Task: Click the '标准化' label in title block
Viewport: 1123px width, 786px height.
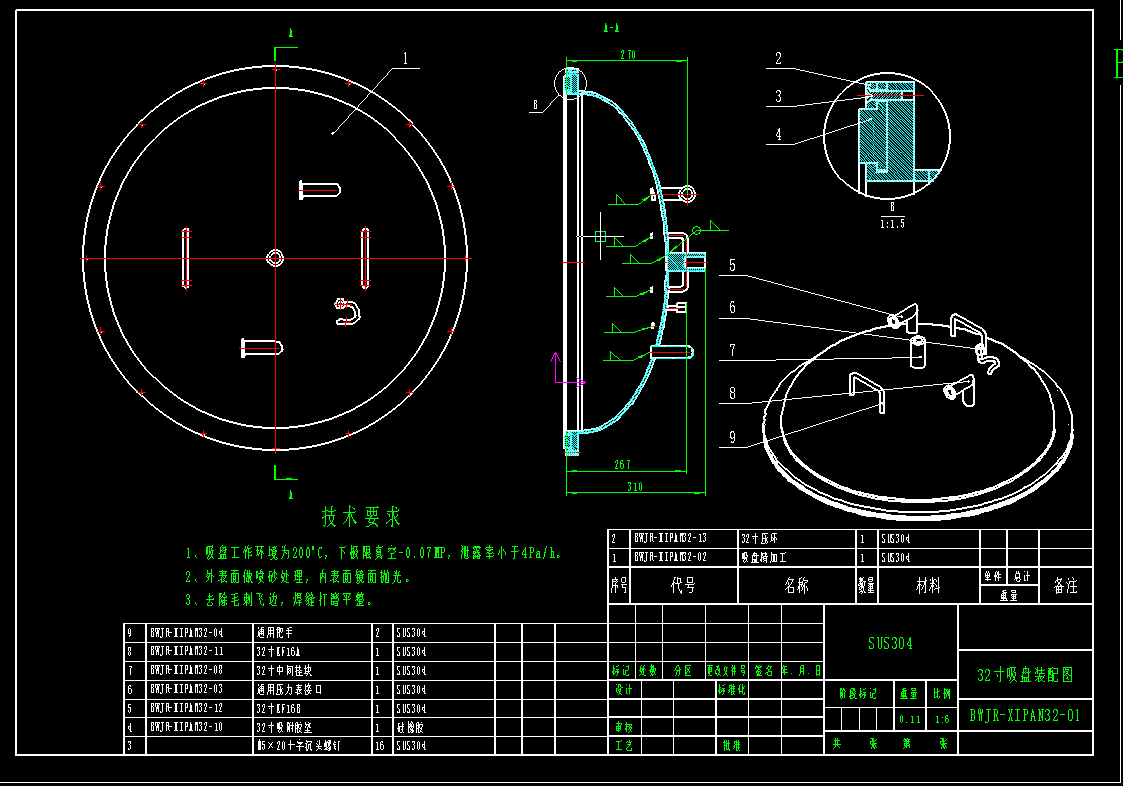Action: tap(731, 690)
